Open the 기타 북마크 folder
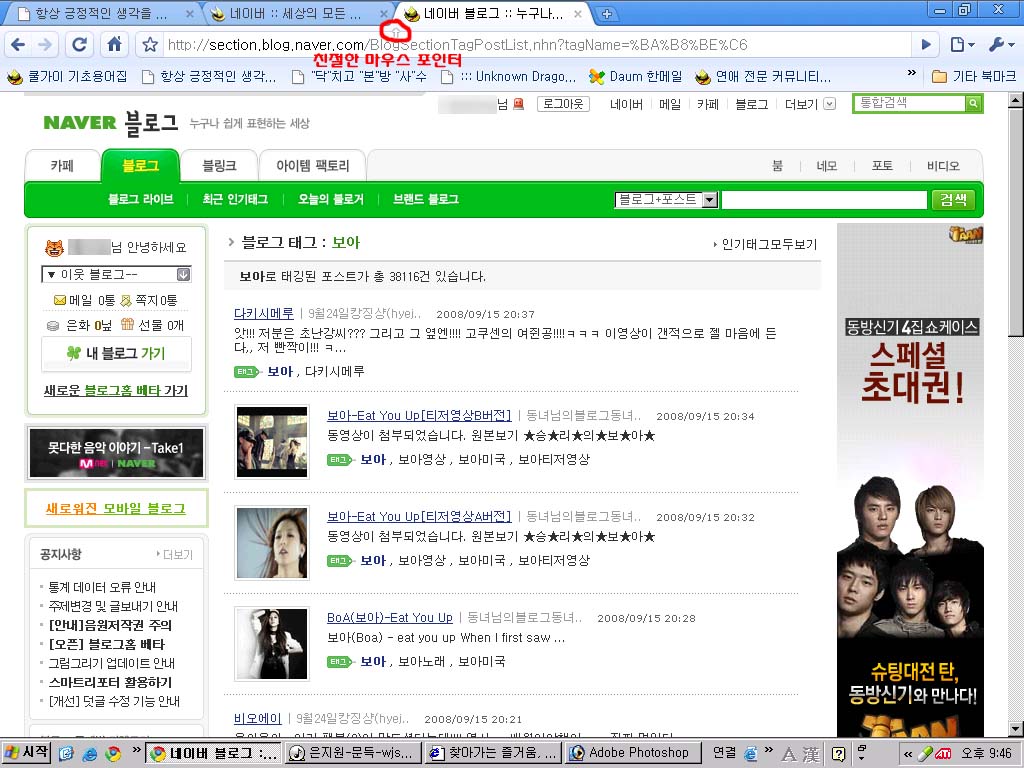1024x768 pixels. [974, 76]
